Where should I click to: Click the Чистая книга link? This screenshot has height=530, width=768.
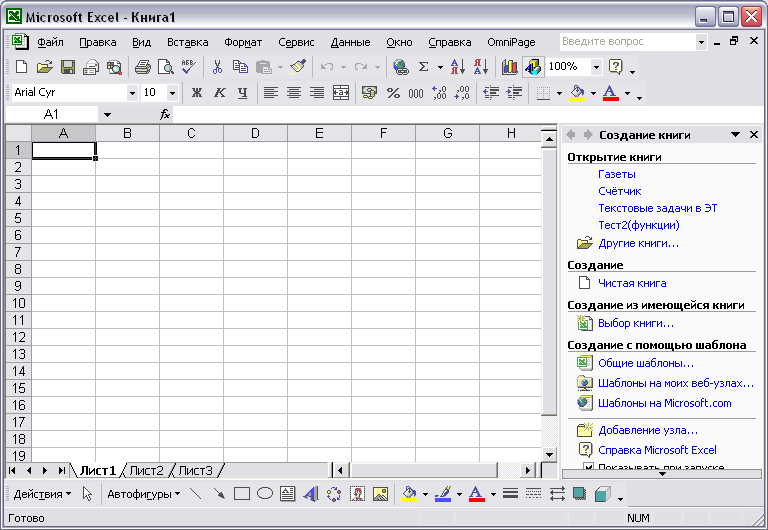pos(632,283)
